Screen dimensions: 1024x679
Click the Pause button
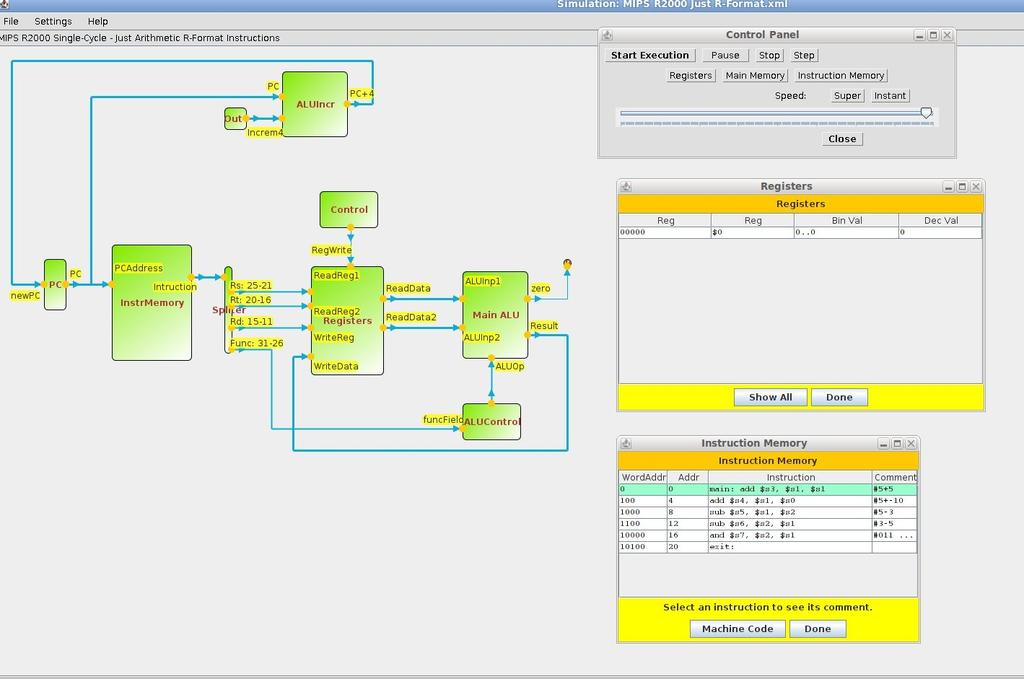pyautogui.click(x=725, y=55)
